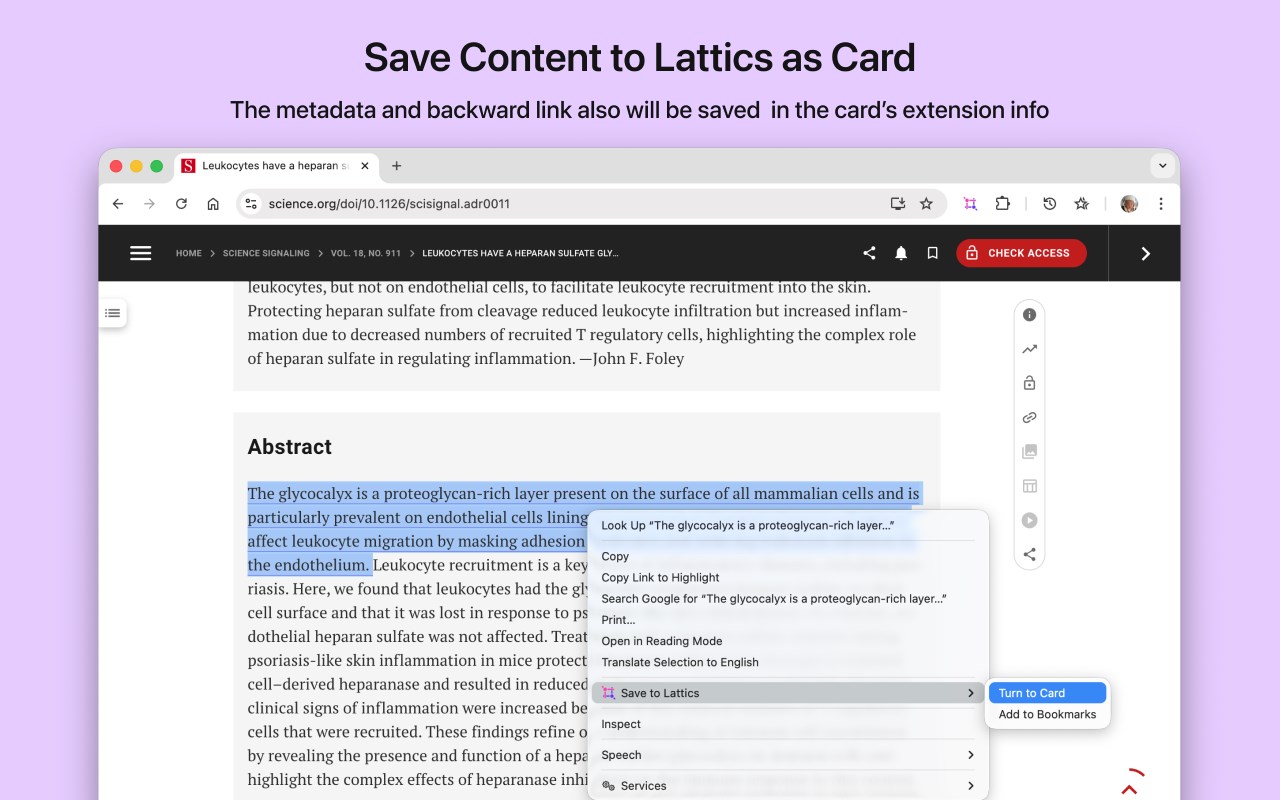
Task: Open the Chrome three-dot menu
Action: (1161, 204)
